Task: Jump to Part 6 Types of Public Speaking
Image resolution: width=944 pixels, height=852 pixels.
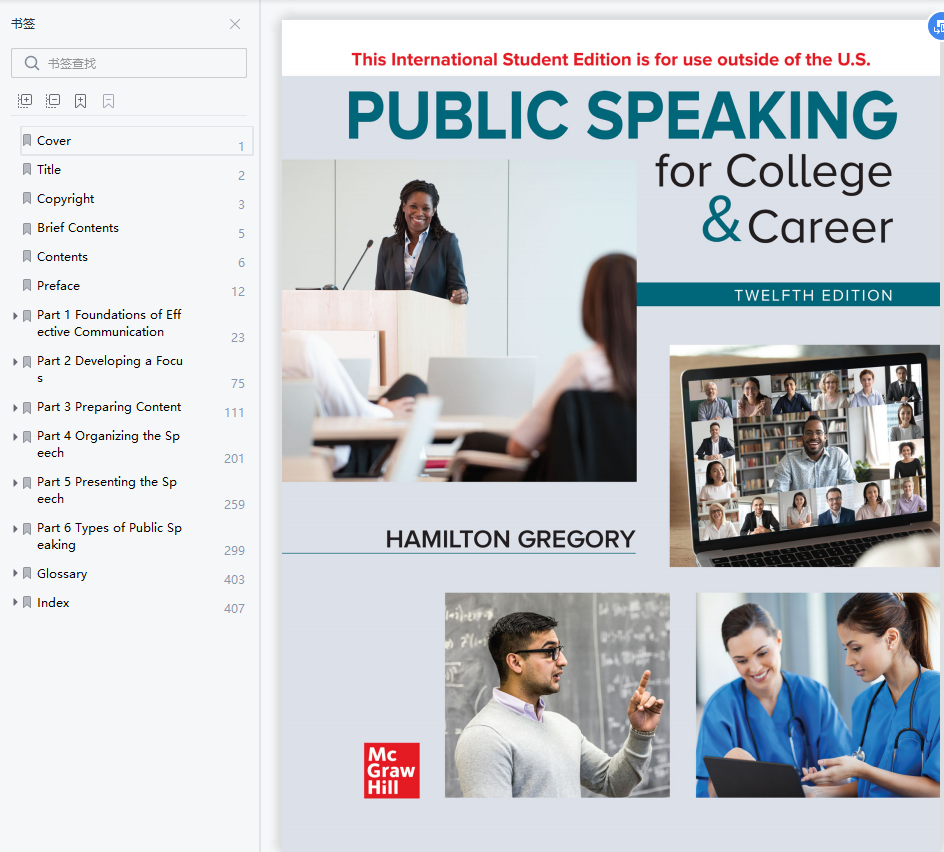Action: click(x=109, y=536)
